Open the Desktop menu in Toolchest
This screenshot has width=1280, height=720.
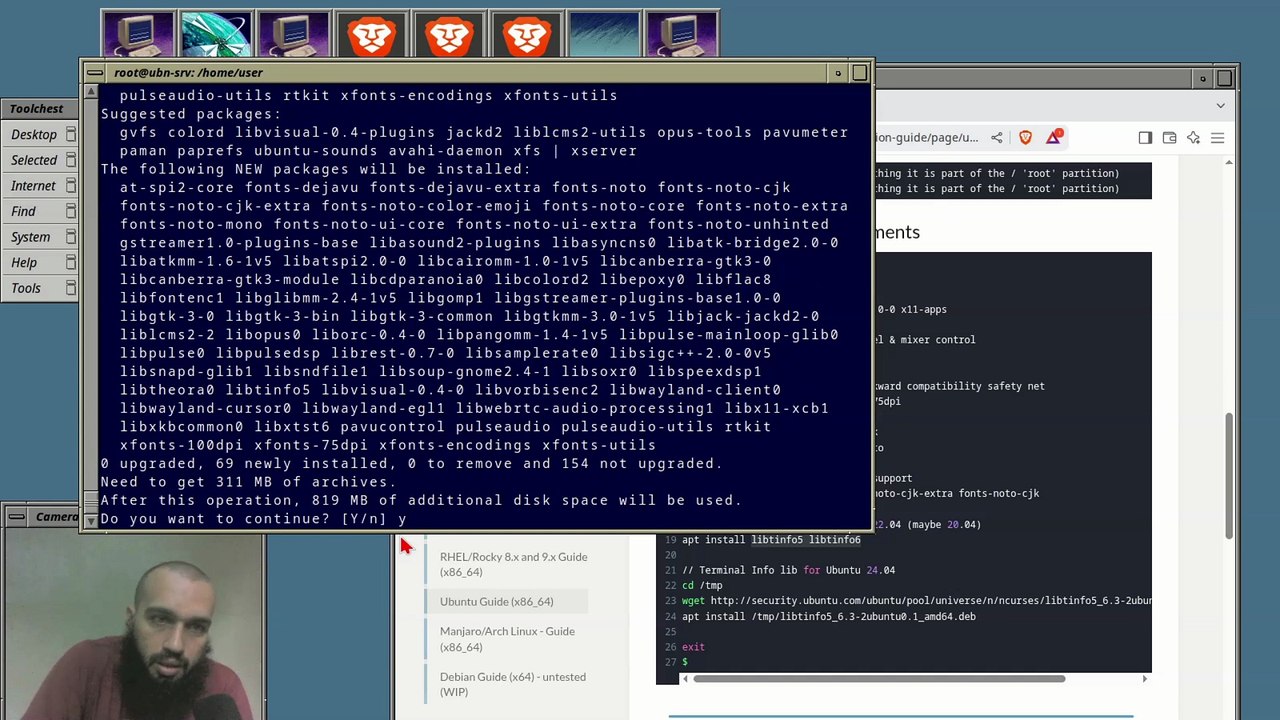click(x=34, y=134)
